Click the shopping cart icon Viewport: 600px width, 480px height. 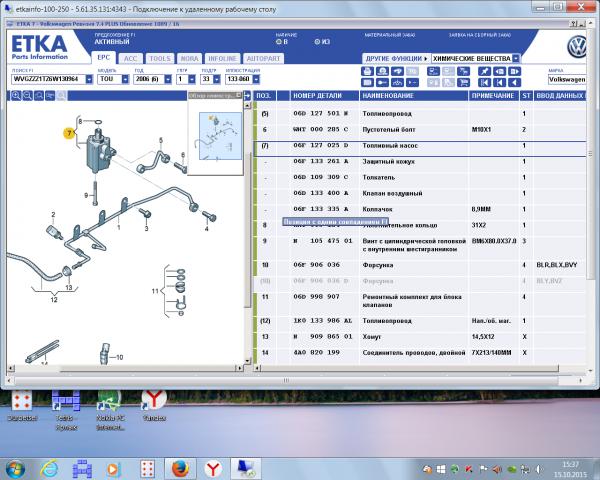click(x=463, y=82)
